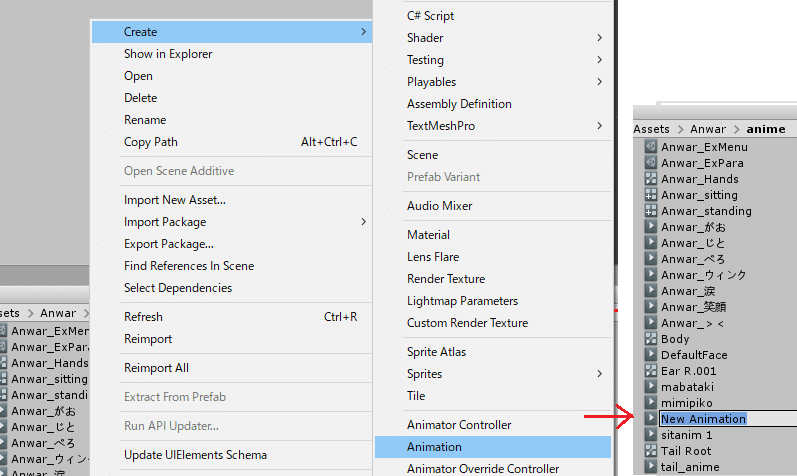Expand the Shader submenu arrow
Viewport: 797px width, 476px height.
click(599, 38)
